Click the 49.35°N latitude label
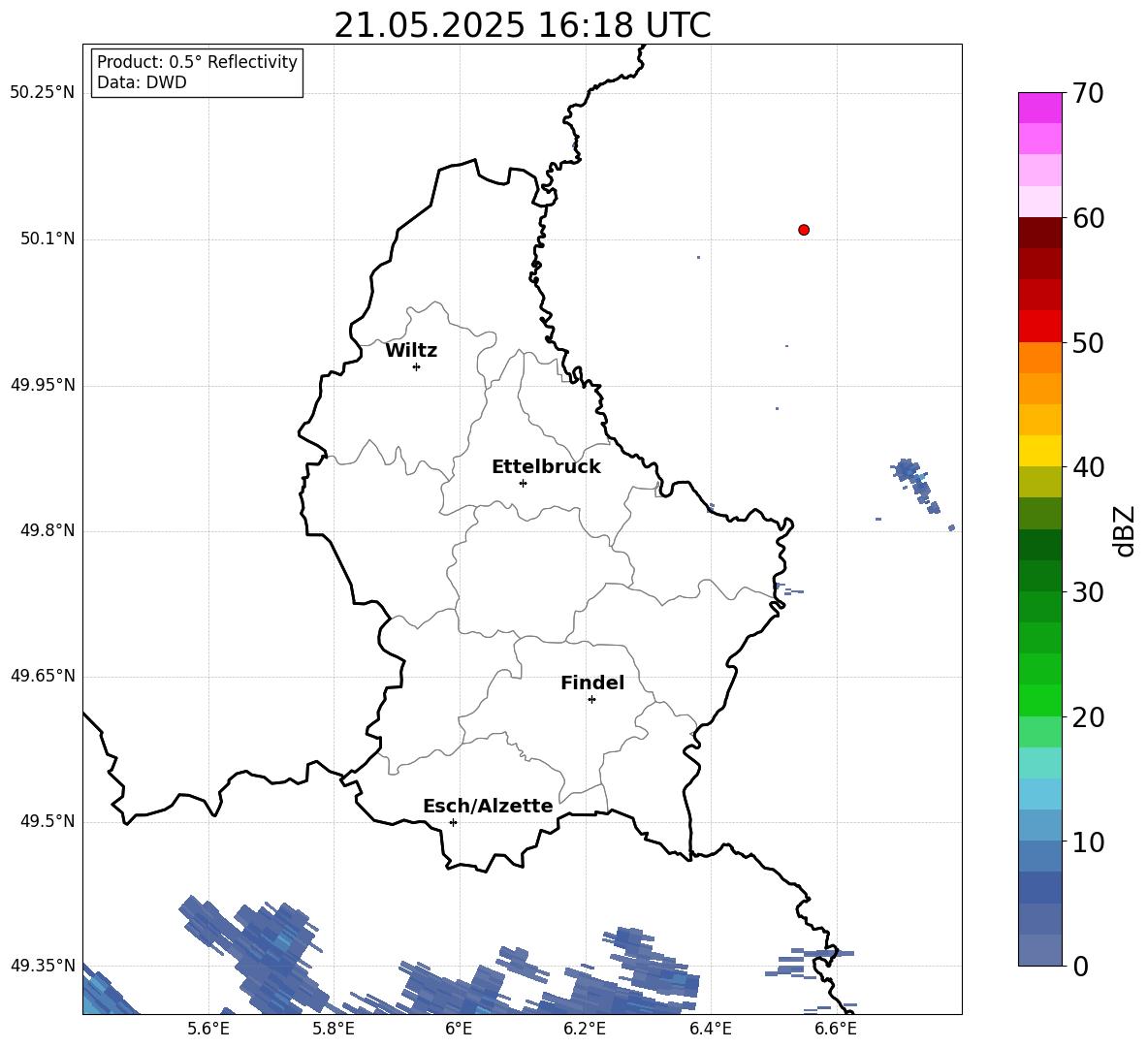Viewport: 1148px width, 1048px height. click(x=43, y=966)
